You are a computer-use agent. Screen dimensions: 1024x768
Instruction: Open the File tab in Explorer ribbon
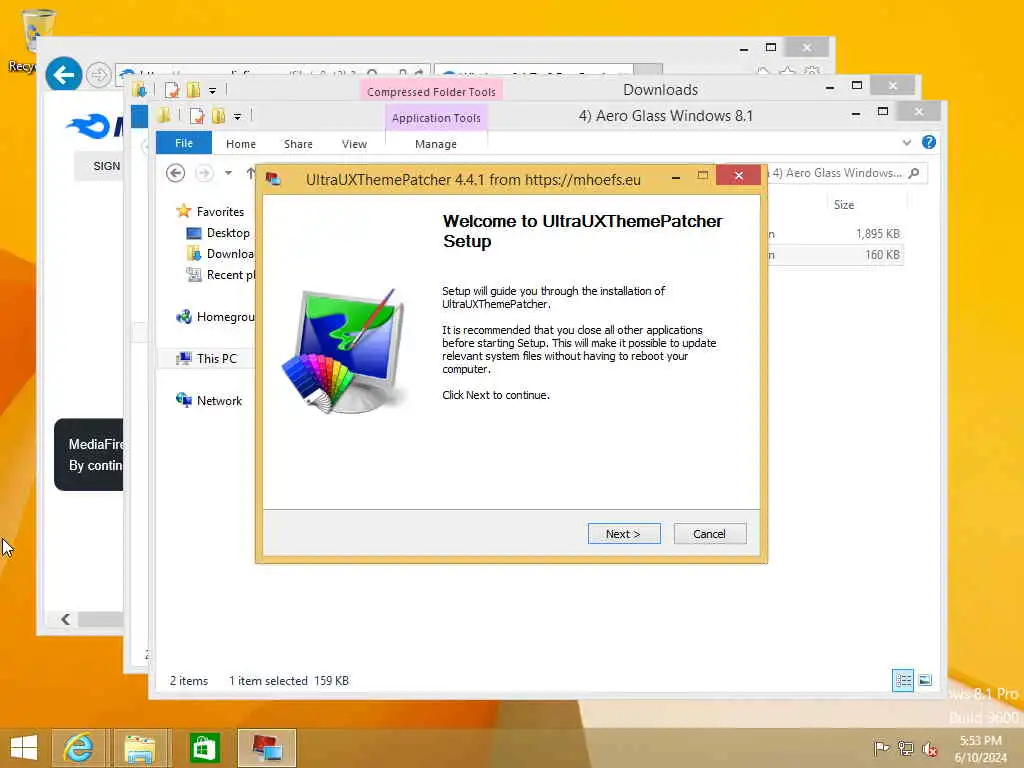(184, 143)
